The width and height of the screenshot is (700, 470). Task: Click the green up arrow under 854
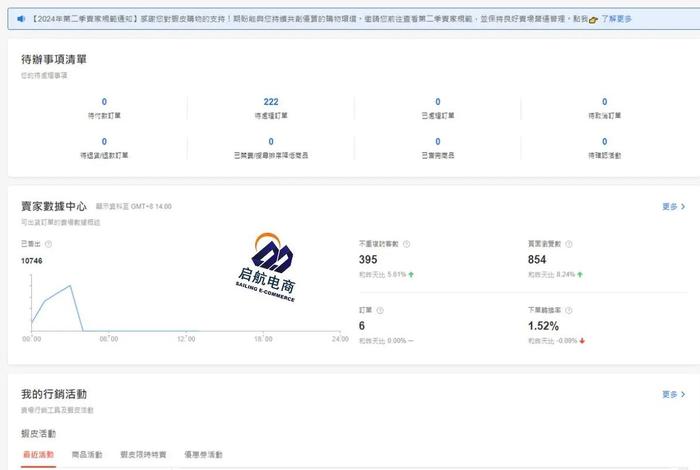(580, 275)
